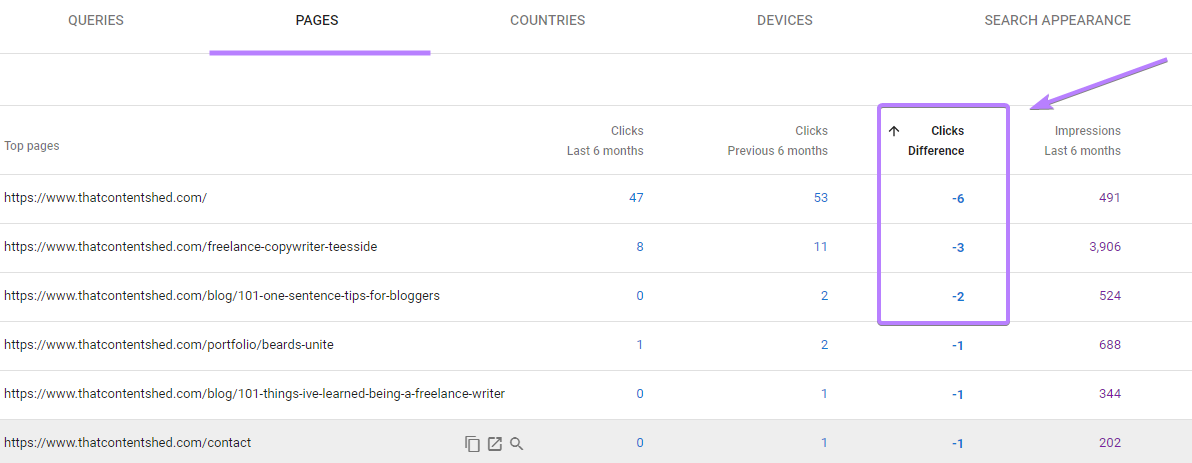This screenshot has width=1192, height=463.
Task: Open the Countries tab
Action: coord(547,21)
